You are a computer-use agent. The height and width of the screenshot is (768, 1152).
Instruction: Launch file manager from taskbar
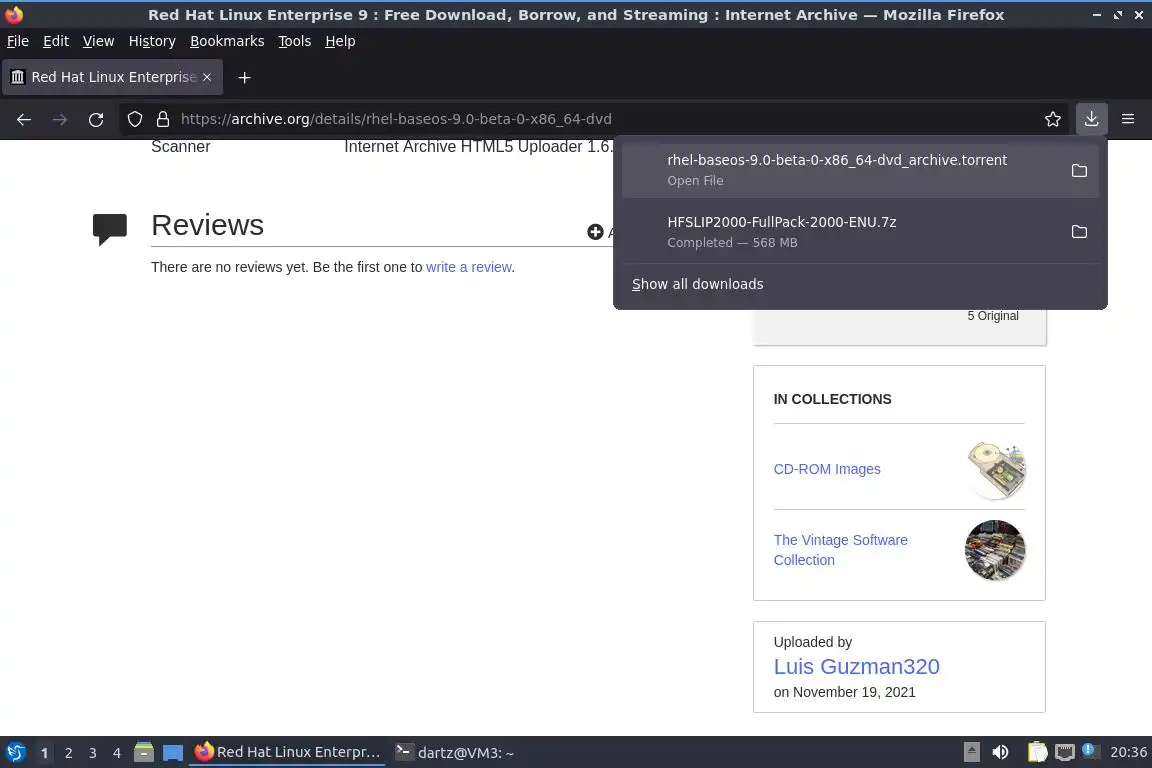point(144,753)
